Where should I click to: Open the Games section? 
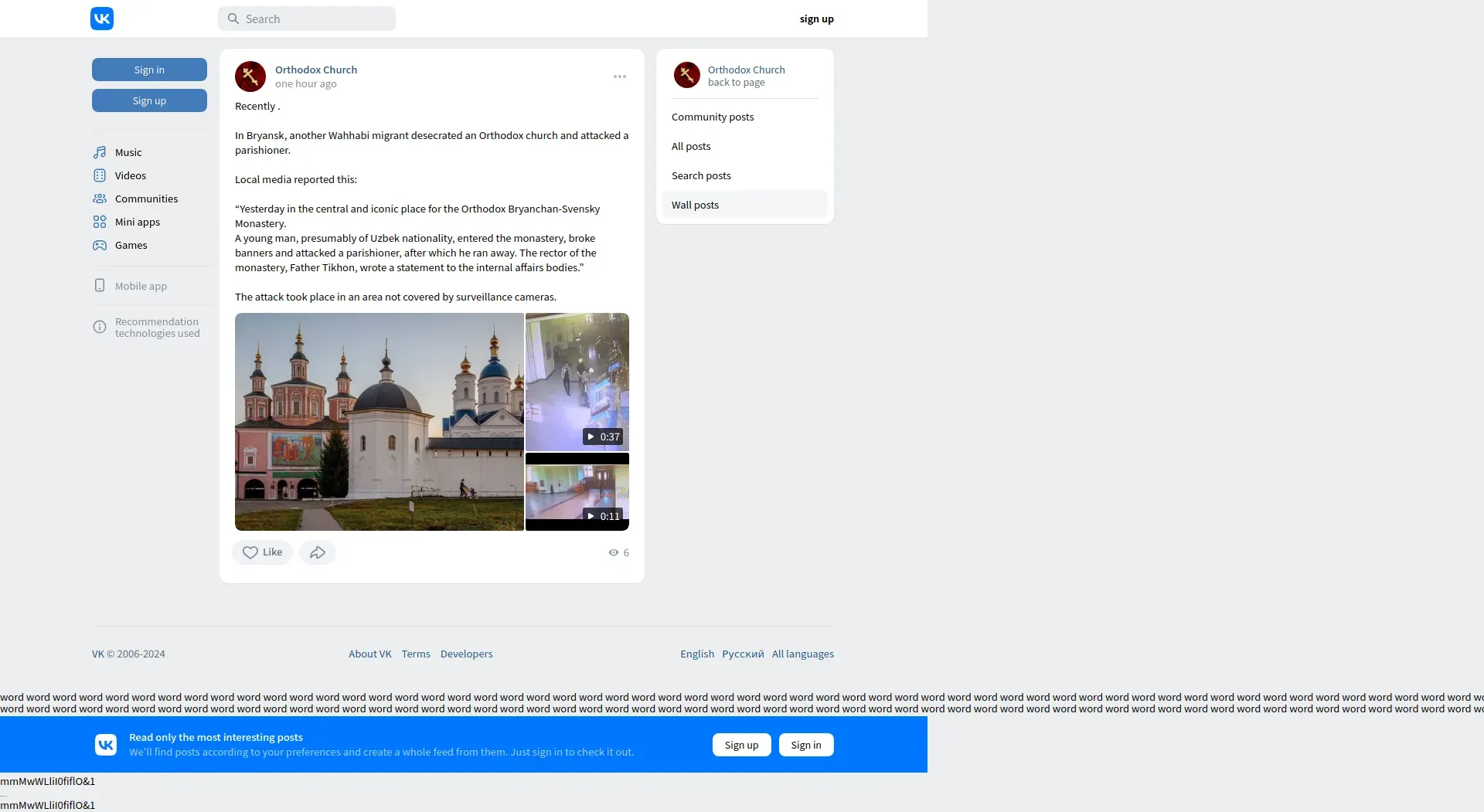click(131, 245)
